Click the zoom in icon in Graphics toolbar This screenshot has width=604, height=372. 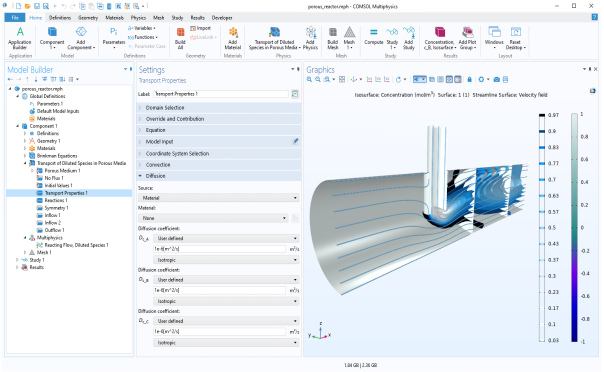309,79
